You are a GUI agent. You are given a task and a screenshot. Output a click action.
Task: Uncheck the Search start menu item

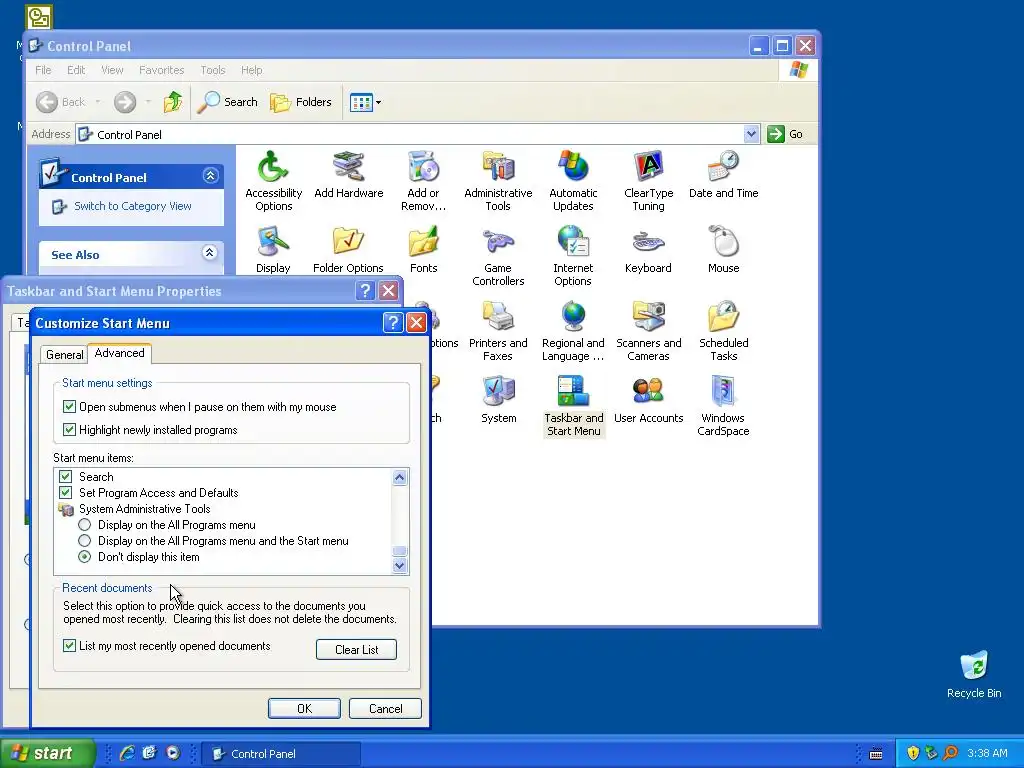coord(65,477)
